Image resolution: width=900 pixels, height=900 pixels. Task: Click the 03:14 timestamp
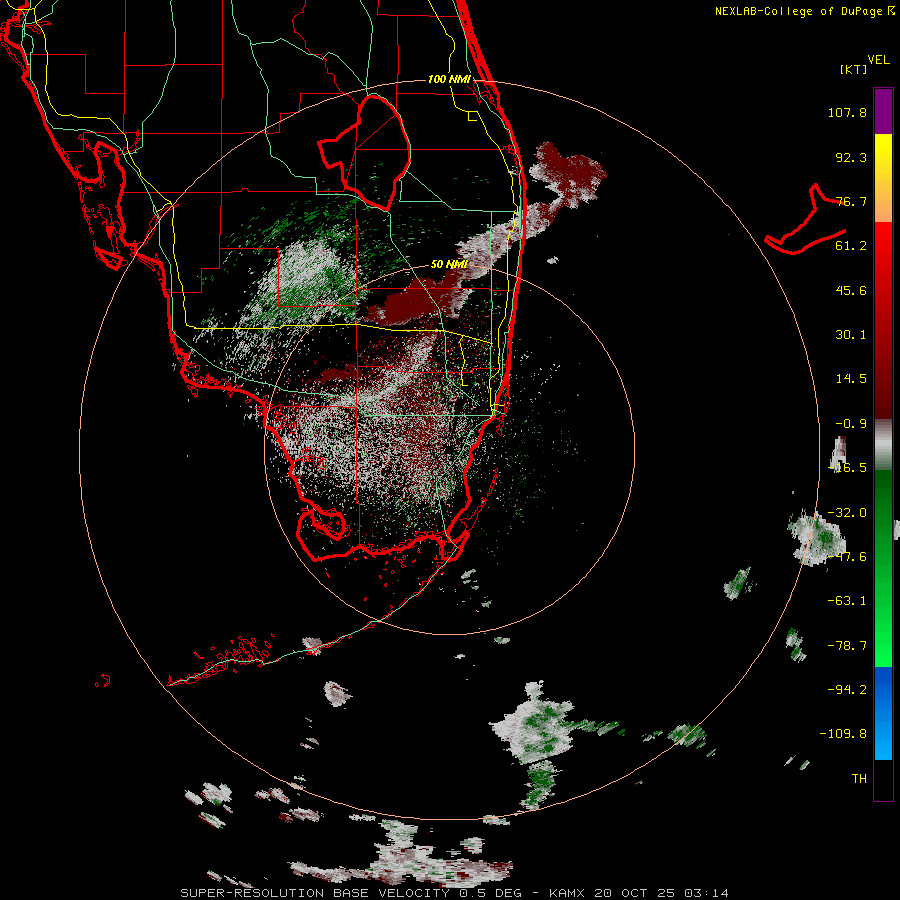[707, 893]
